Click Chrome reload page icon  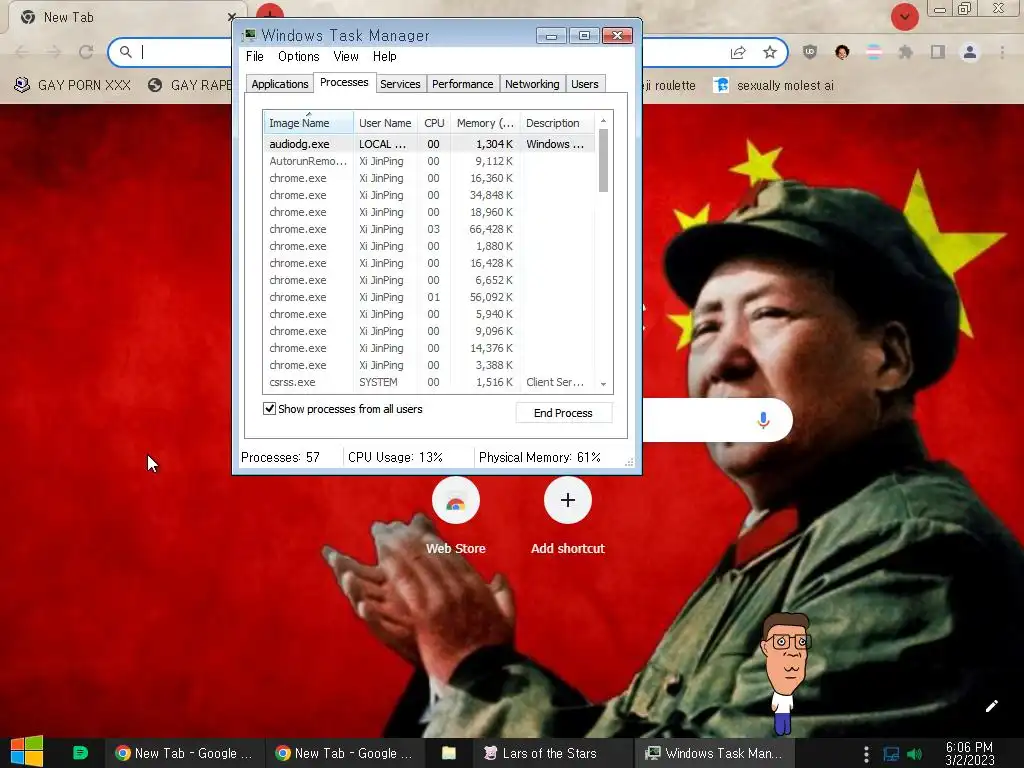coord(86,52)
